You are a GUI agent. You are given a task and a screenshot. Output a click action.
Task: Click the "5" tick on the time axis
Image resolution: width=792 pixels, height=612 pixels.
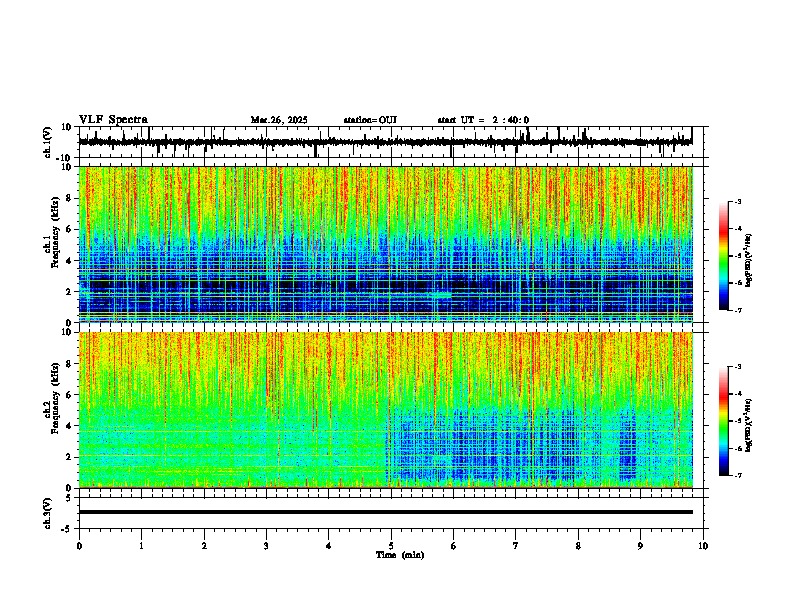391,546
